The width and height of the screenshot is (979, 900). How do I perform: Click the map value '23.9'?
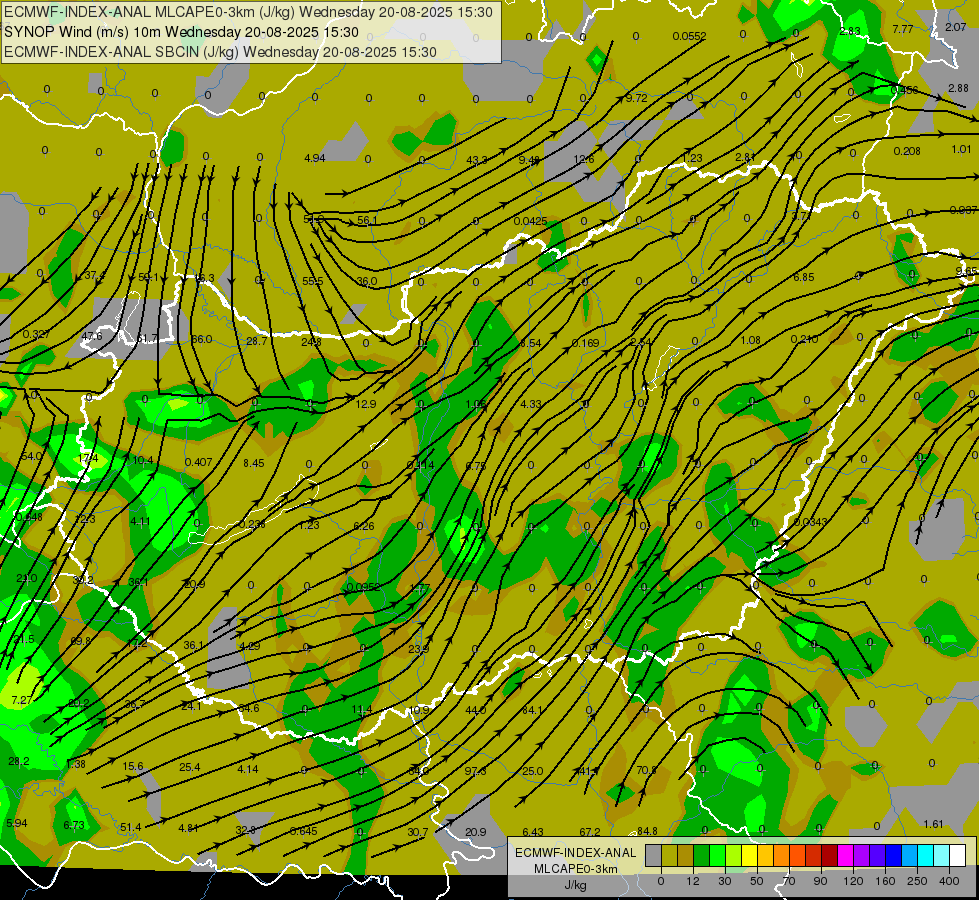tap(418, 649)
